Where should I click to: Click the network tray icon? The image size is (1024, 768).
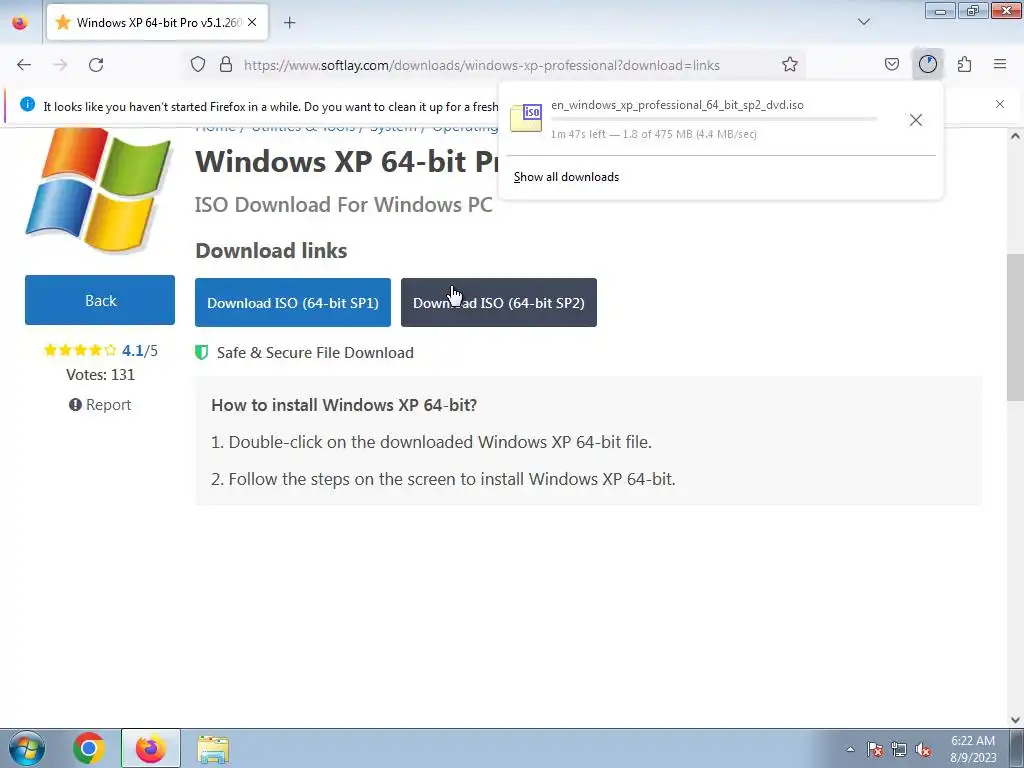coord(899,749)
